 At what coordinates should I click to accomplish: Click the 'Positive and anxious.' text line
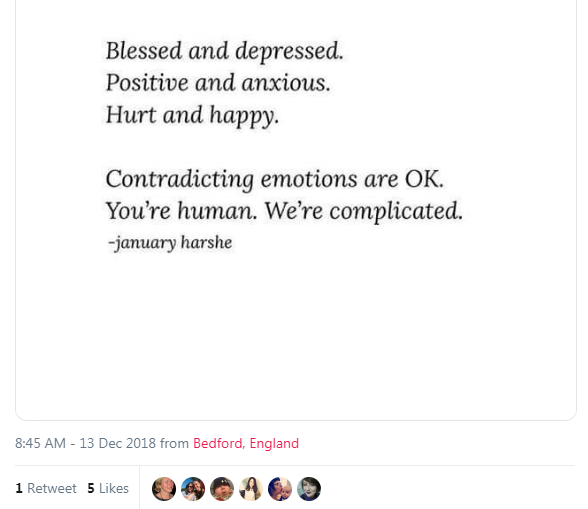click(x=218, y=83)
